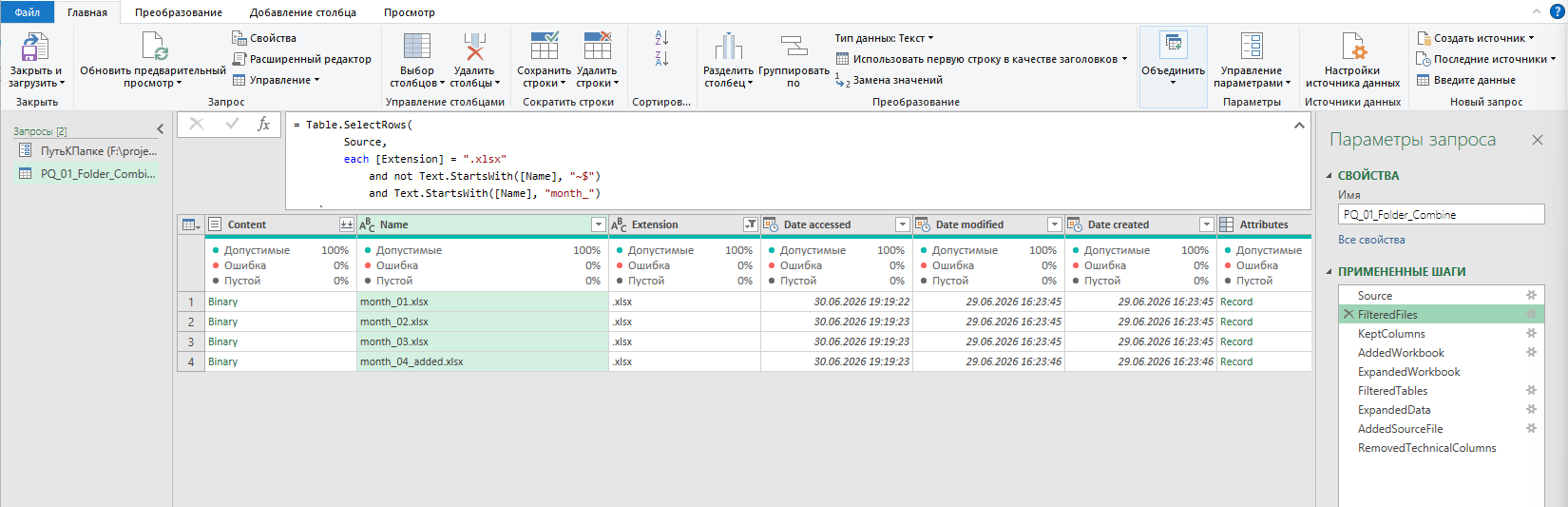Open the Date created column filter dropdown

tap(1206, 224)
